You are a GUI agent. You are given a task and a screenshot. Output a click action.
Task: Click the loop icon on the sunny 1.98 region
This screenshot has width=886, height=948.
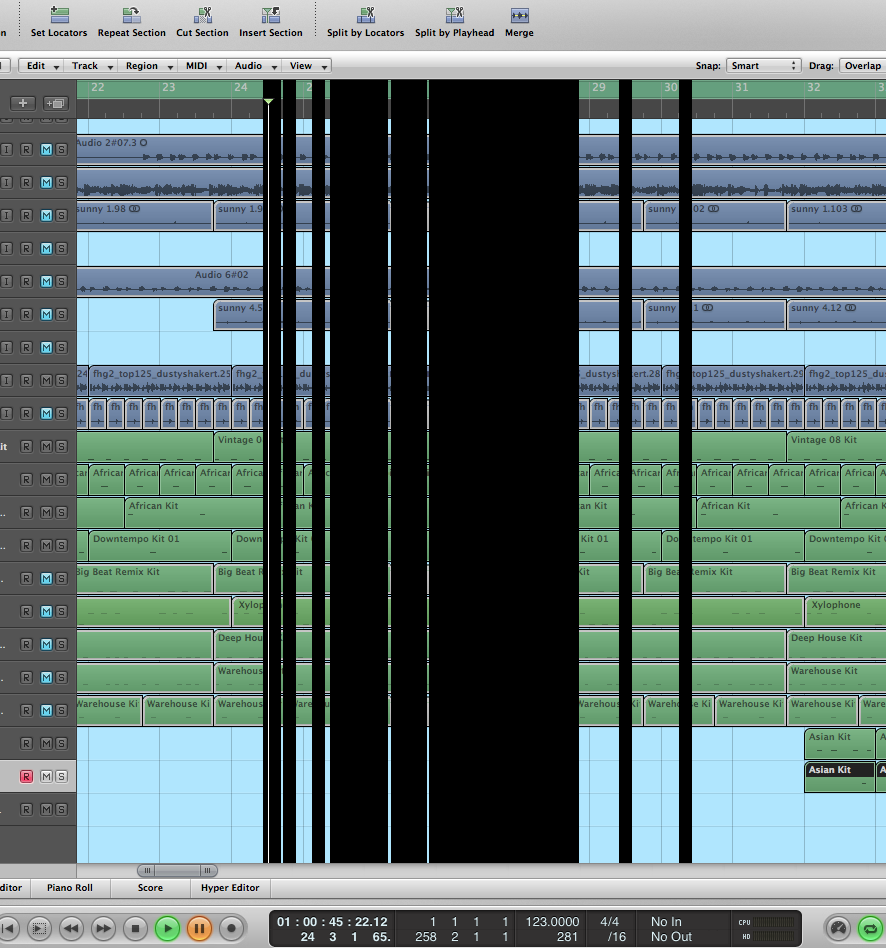[134, 209]
